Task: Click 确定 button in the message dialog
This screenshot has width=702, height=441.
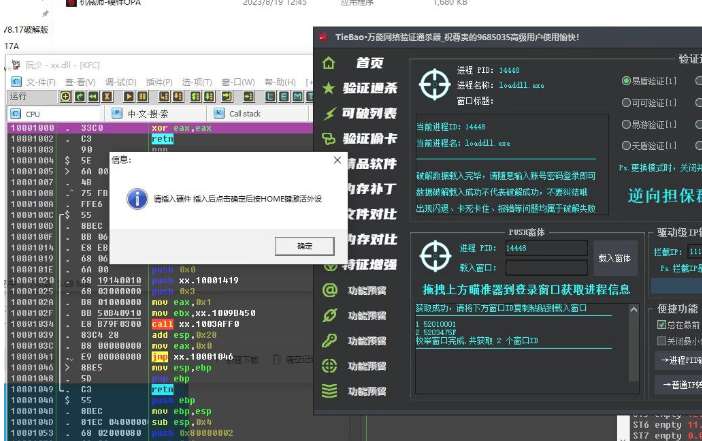Action: [x=305, y=245]
